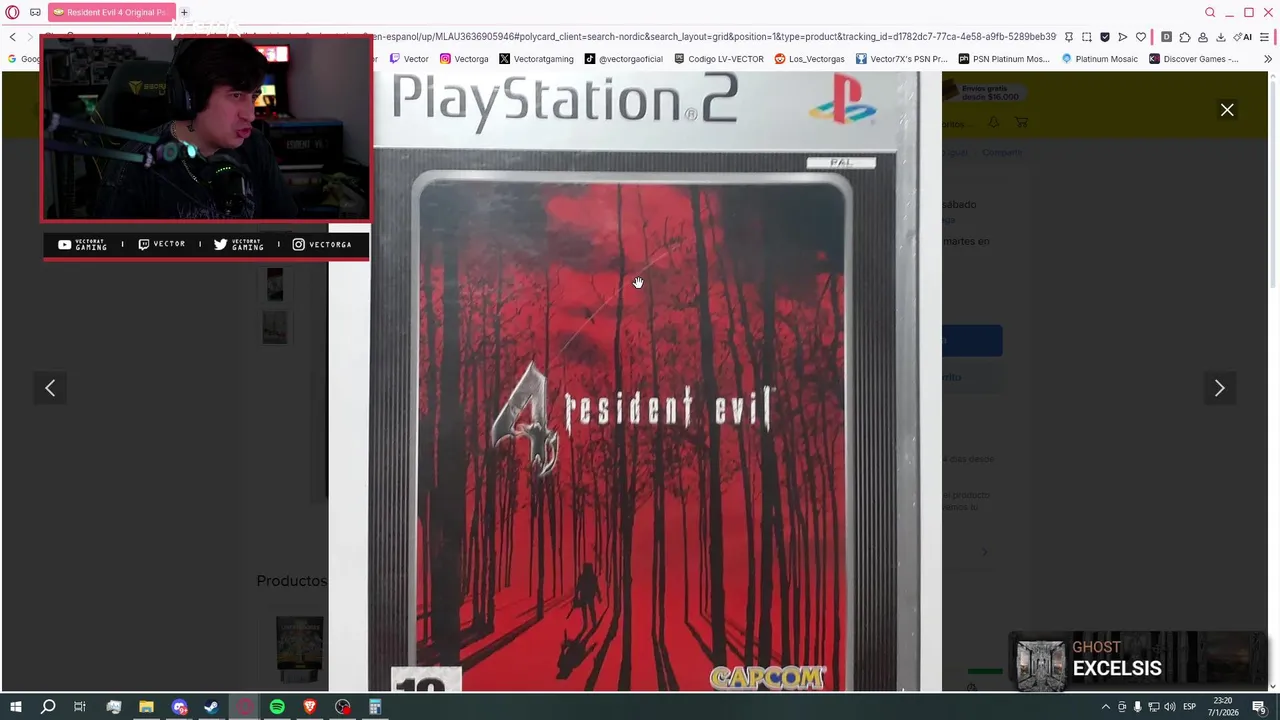Open the GX Corner gamepad icon
The width and height of the screenshot is (1280, 720).
click(x=35, y=12)
